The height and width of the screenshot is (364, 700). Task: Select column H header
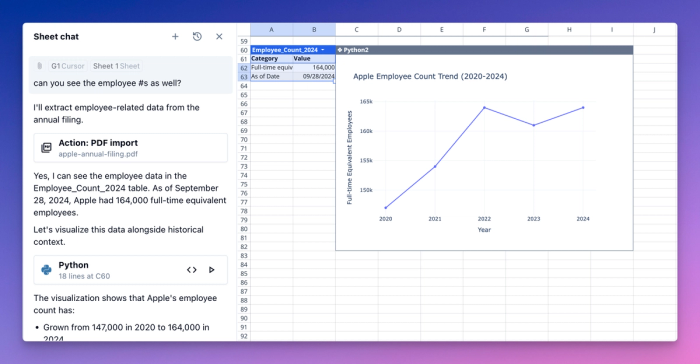click(x=569, y=29)
